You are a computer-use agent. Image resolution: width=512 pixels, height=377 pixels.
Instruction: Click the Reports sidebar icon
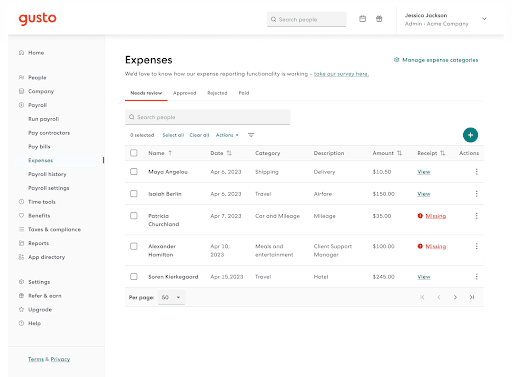[x=21, y=243]
